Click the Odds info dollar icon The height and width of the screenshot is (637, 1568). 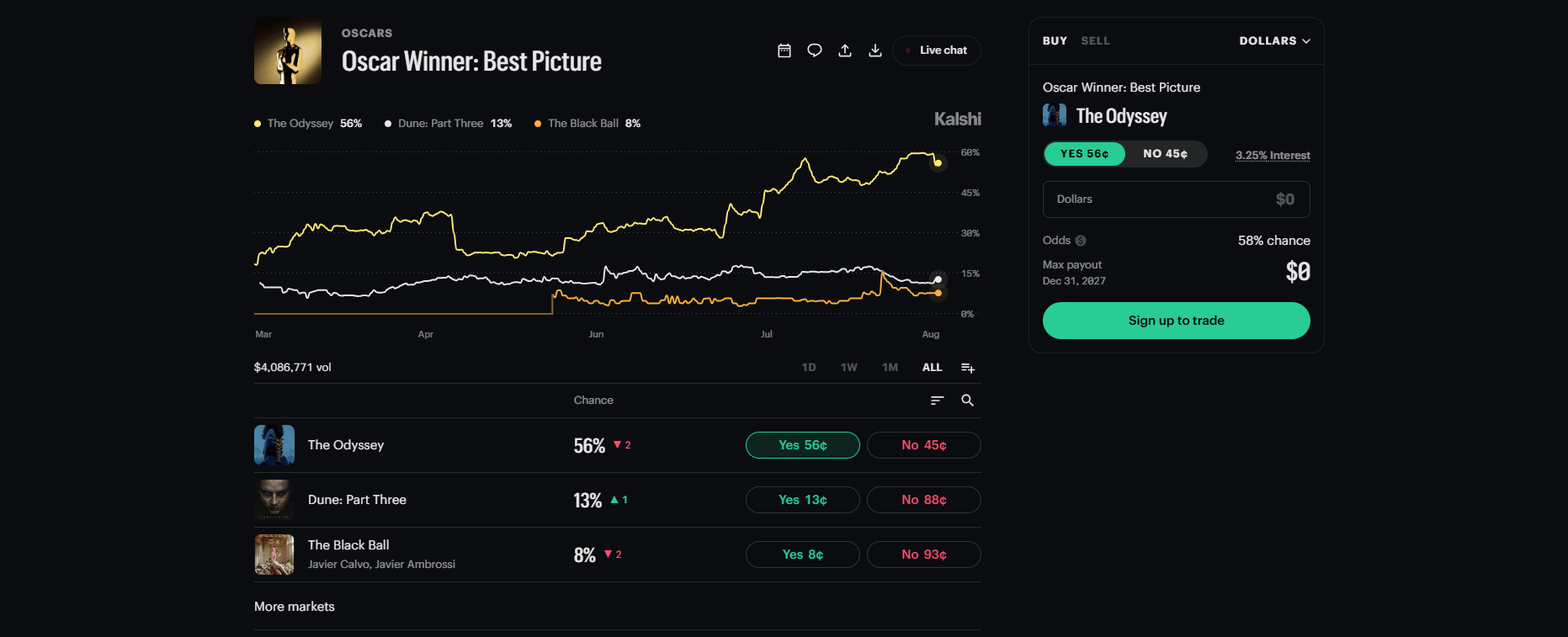pyautogui.click(x=1081, y=241)
